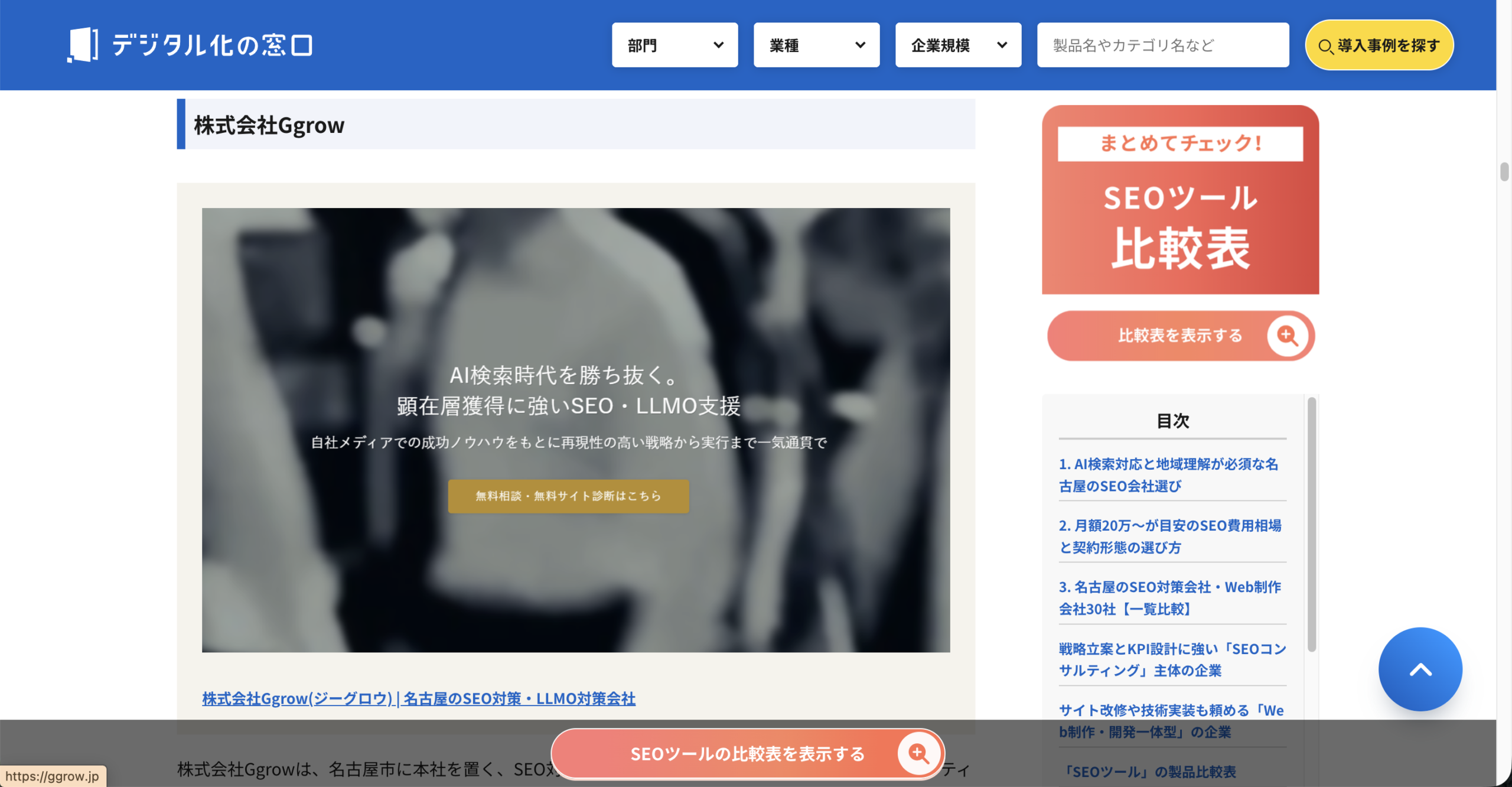
Task: Open the 業種 dropdown
Action: [816, 45]
